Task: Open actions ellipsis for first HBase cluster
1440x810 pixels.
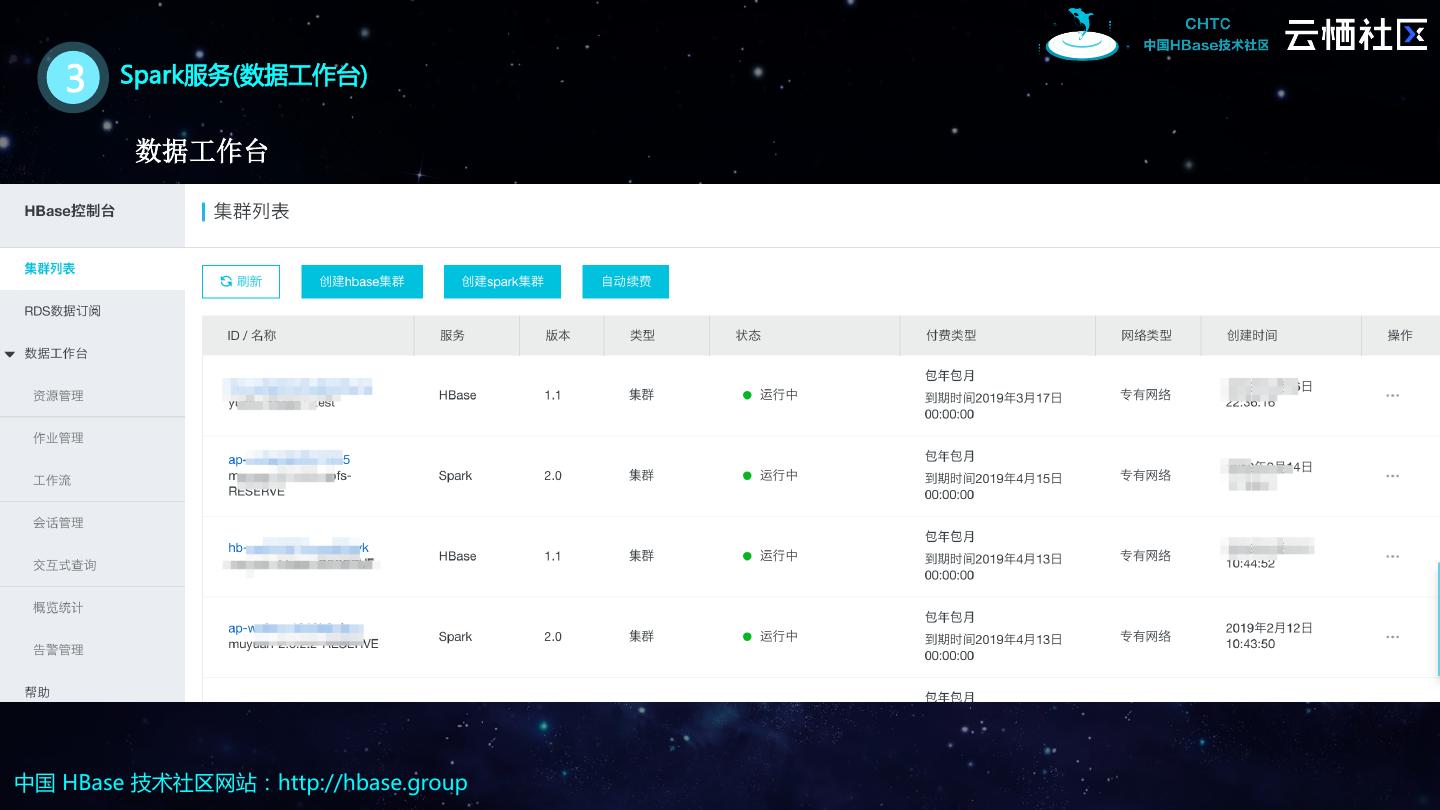Action: pyautogui.click(x=1392, y=396)
